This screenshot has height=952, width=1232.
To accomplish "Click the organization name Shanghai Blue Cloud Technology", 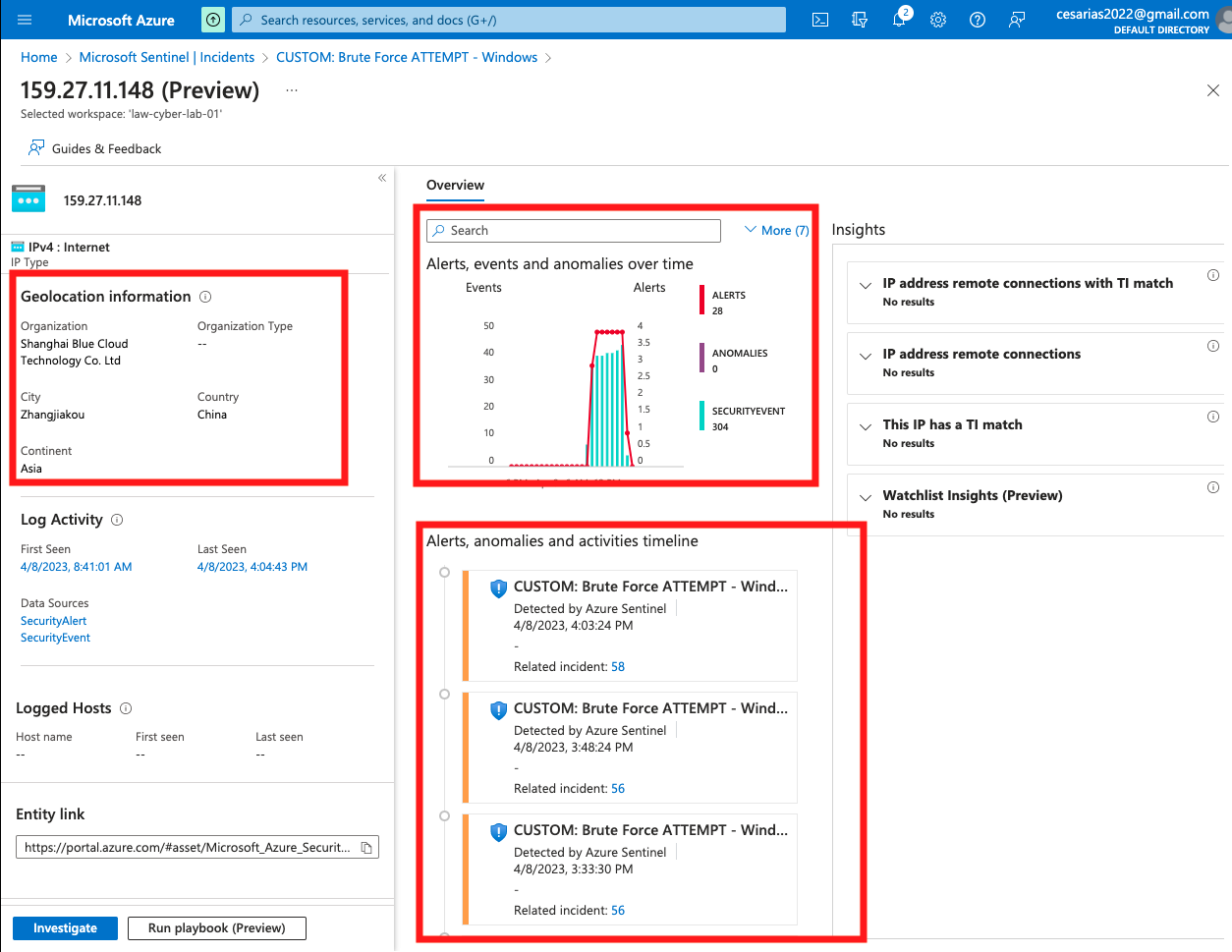I will [75, 352].
